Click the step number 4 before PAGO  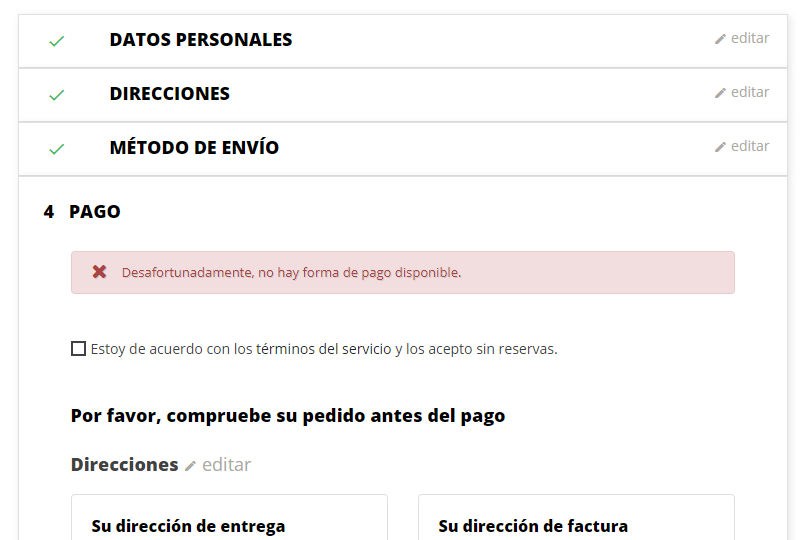[49, 212]
